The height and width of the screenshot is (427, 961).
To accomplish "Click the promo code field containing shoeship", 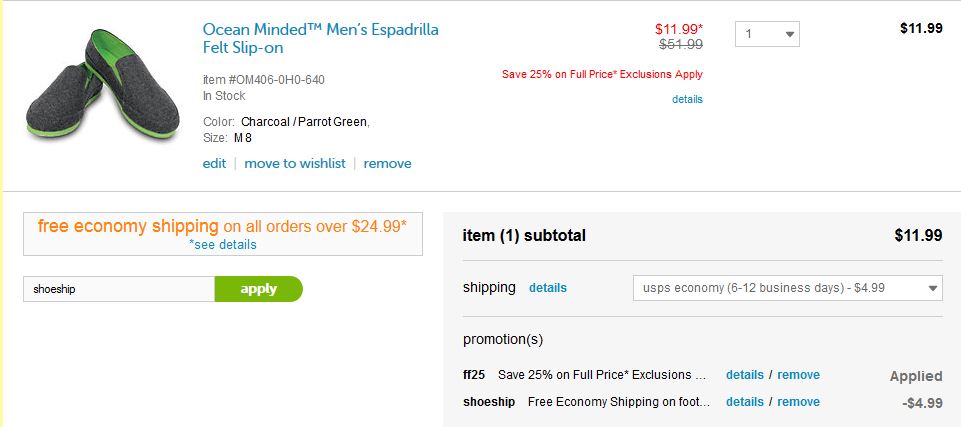I will pos(119,289).
